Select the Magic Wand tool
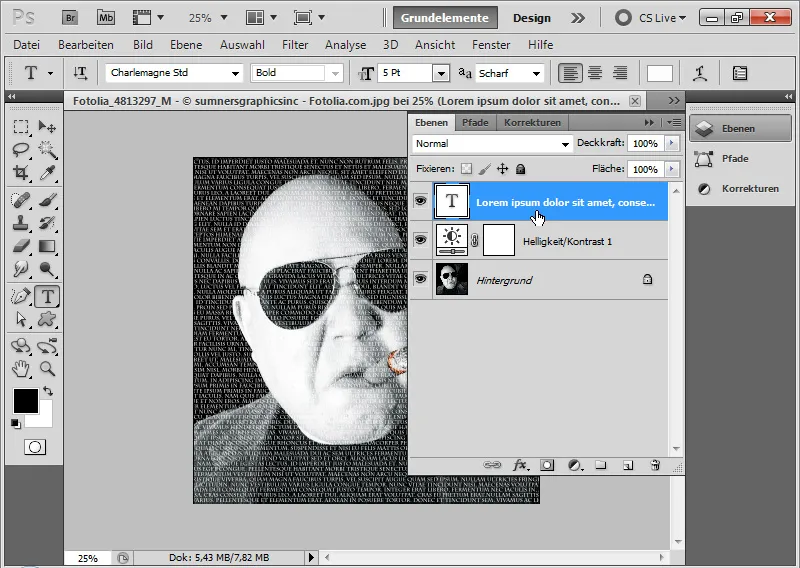This screenshot has width=800, height=568. pyautogui.click(x=47, y=150)
